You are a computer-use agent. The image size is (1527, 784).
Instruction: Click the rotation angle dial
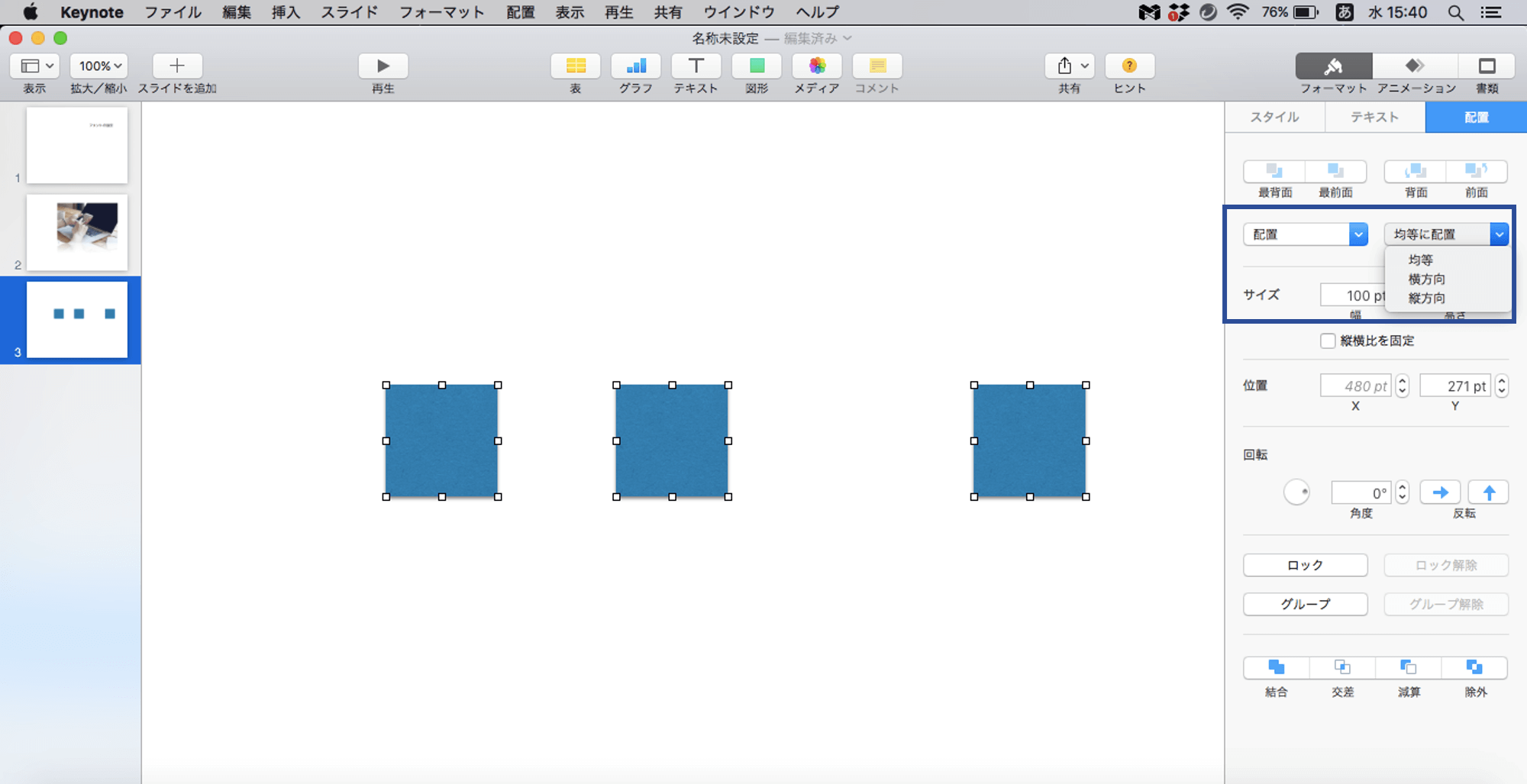(1296, 492)
